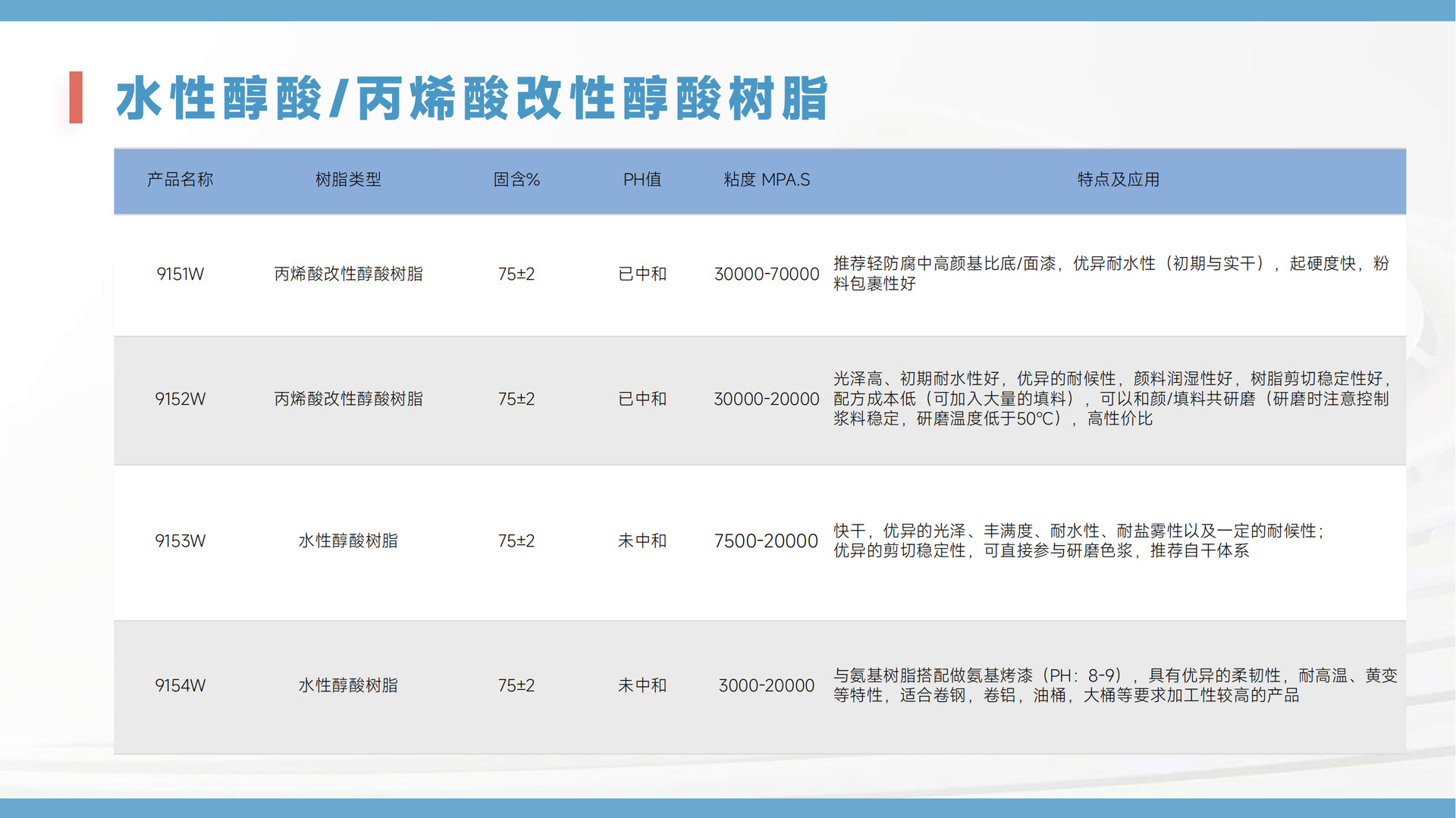Screen dimensions: 1456x818
Task: Click viscosity value 7500-20000
Action: (766, 541)
